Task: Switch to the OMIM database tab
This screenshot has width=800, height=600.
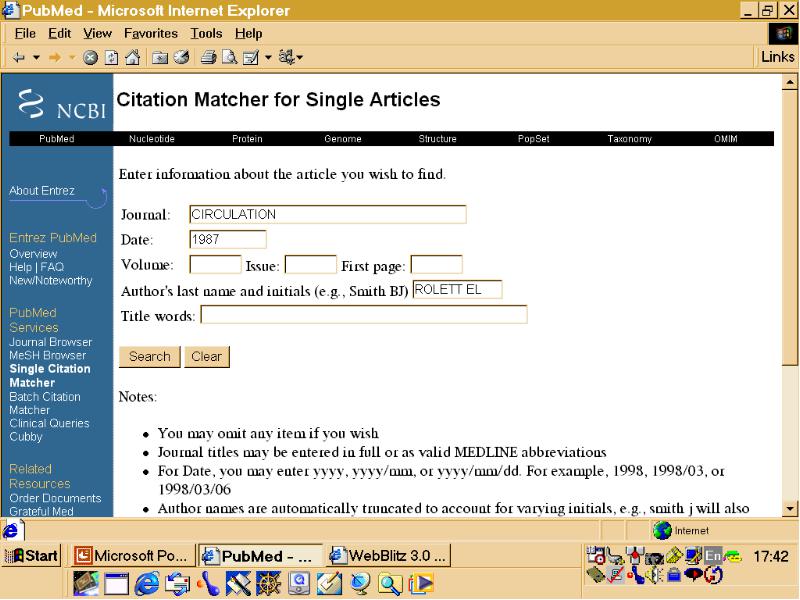Action: 726,139
